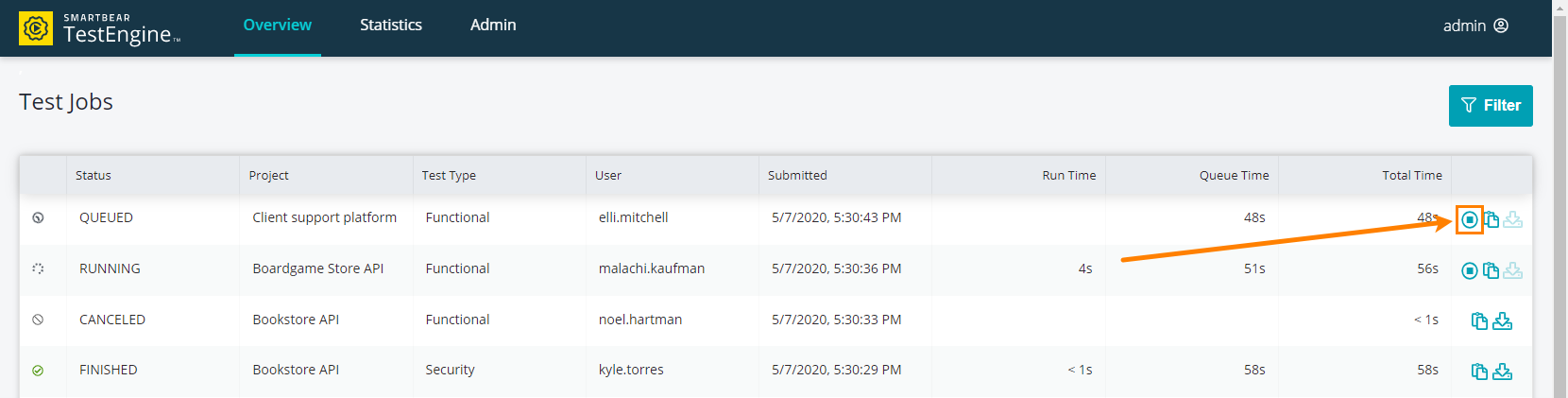Copy details of the finished Bookstore API job
The image size is (1568, 398).
(x=1480, y=372)
